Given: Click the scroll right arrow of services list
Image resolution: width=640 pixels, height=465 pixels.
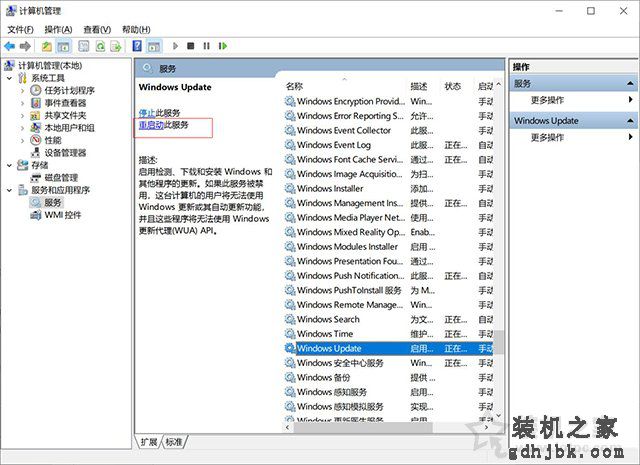Looking at the screenshot, I should coord(487,427).
